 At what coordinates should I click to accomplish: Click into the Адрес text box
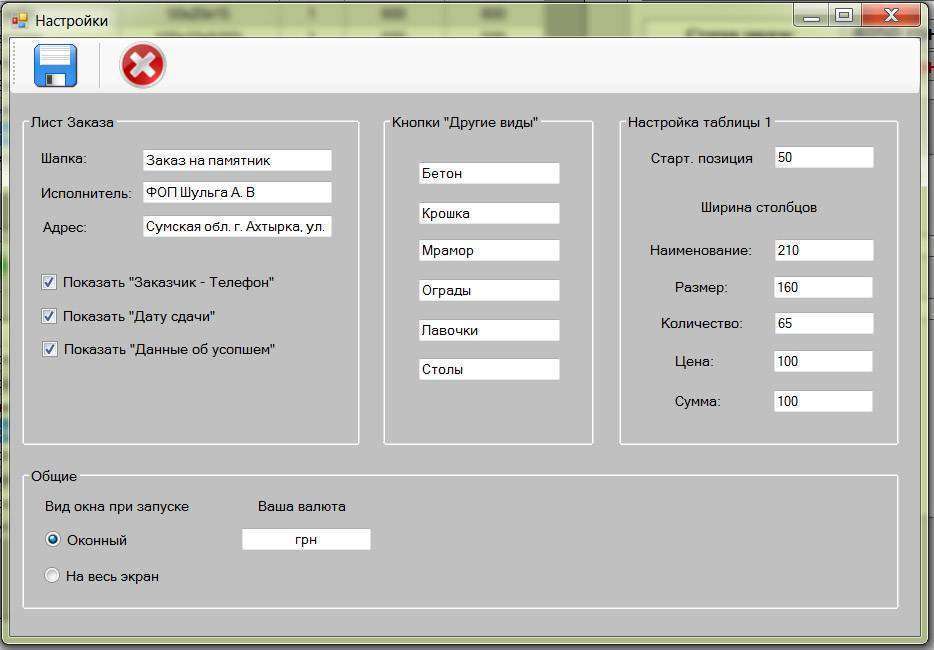tap(236, 227)
